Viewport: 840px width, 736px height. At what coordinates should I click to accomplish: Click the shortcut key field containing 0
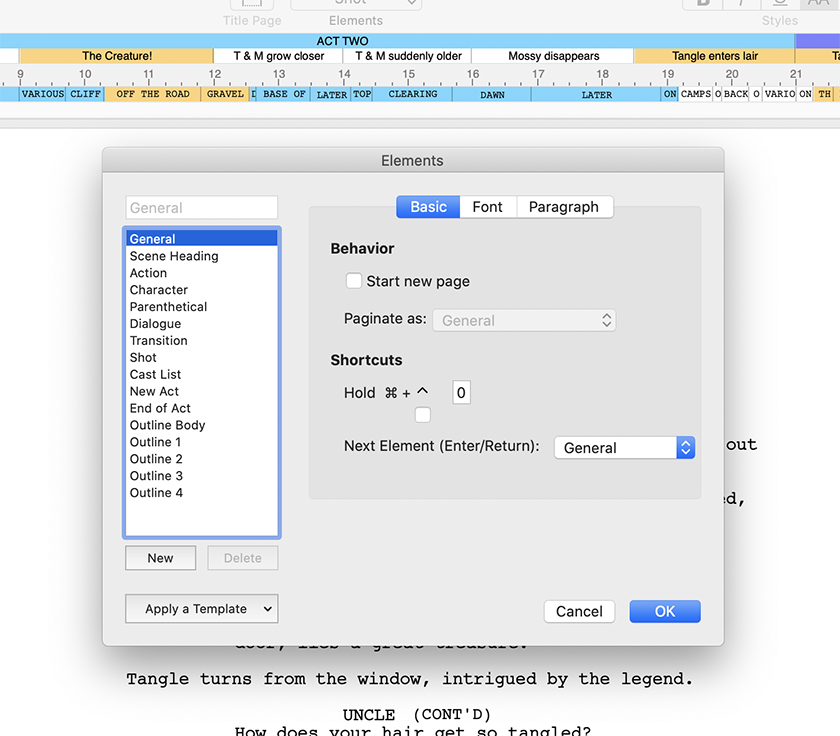pos(461,393)
